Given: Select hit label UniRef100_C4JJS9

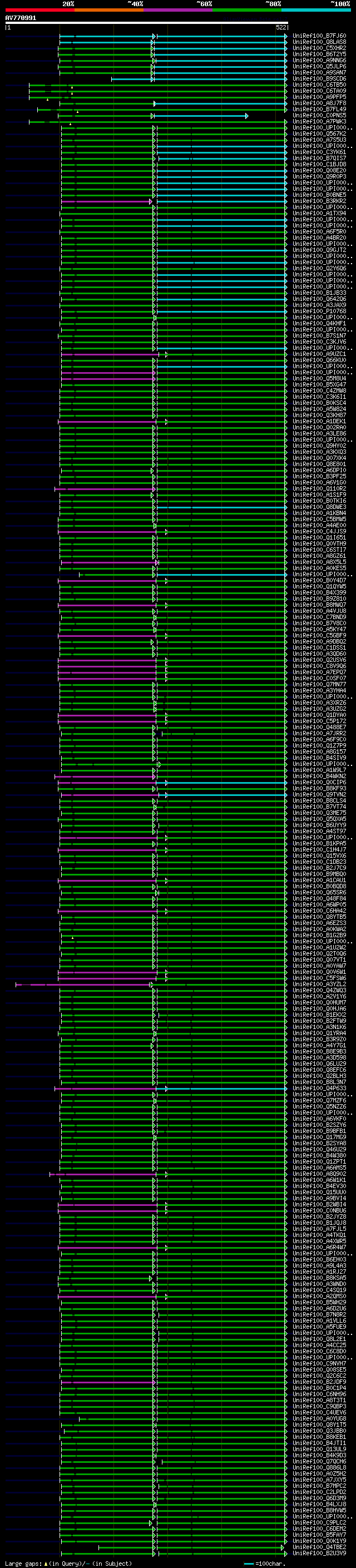Looking at the screenshot, I should click(x=319, y=531).
